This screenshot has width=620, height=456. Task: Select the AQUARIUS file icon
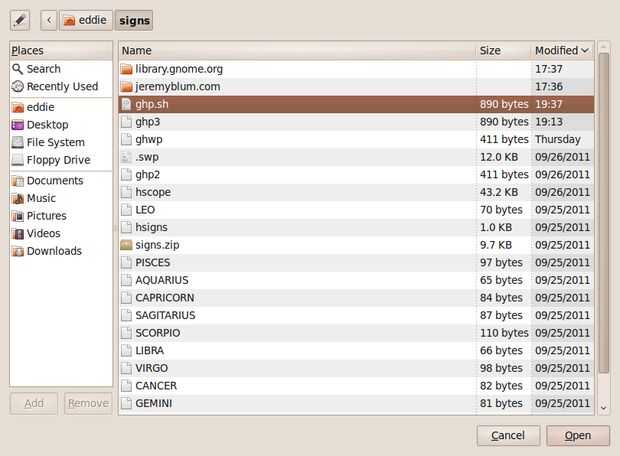(x=126, y=280)
